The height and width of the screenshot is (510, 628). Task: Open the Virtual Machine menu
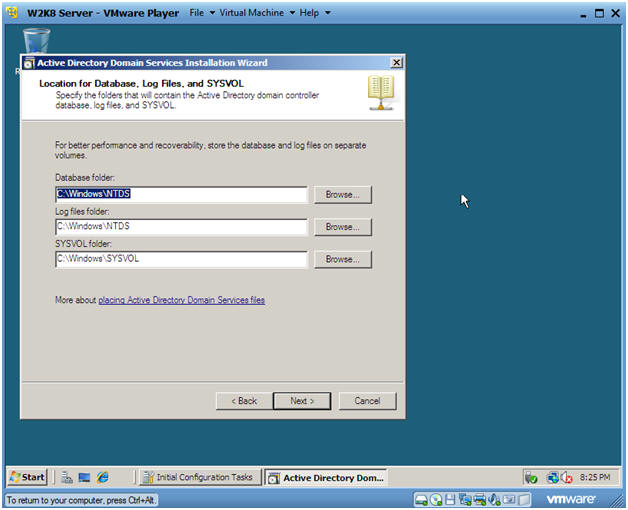coord(252,13)
